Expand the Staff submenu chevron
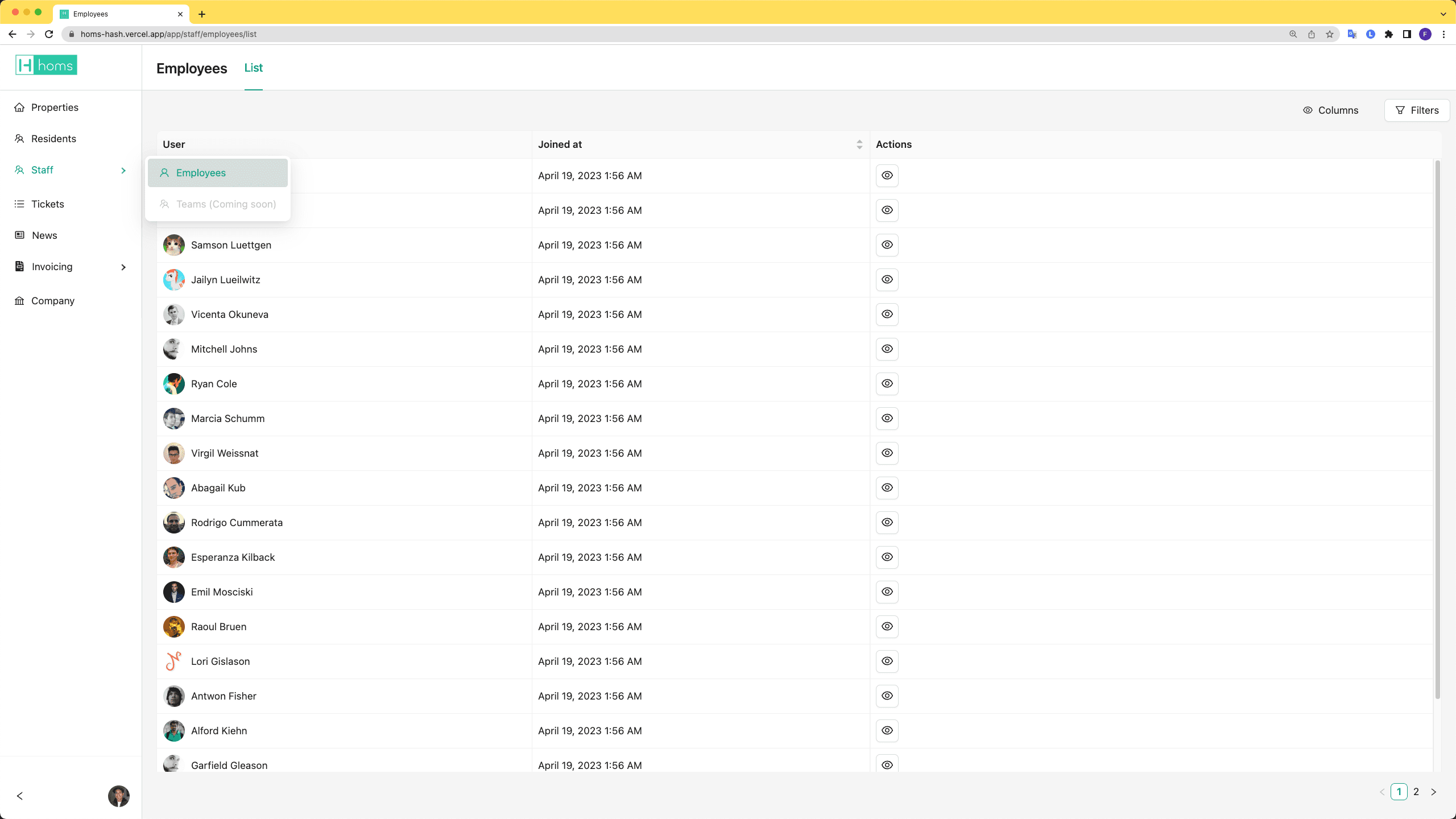 click(x=123, y=171)
